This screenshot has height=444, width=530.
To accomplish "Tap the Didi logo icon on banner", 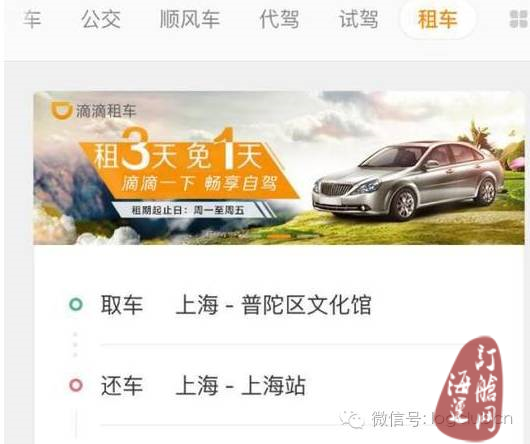I will tap(62, 110).
